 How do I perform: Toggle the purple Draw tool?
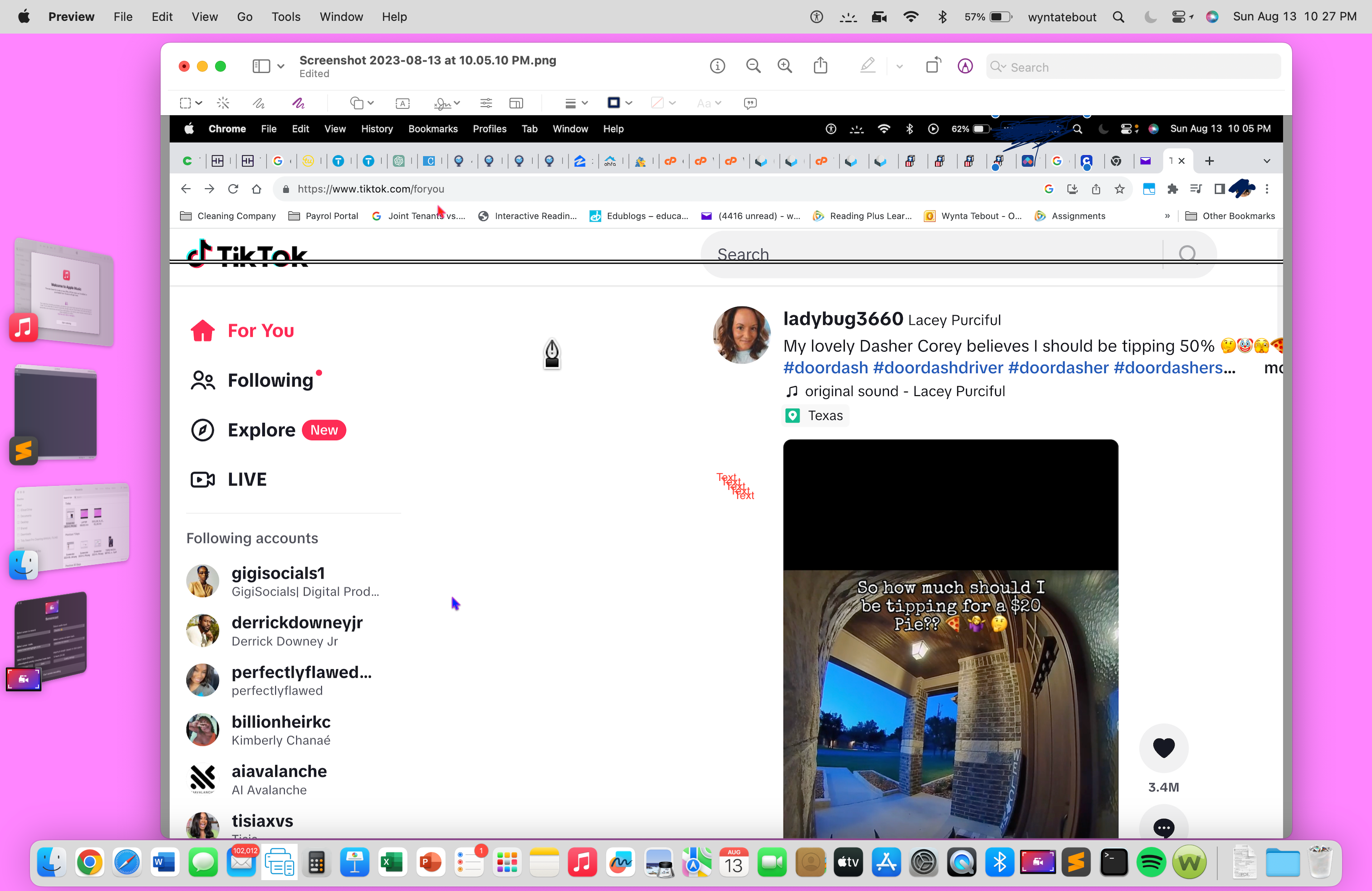click(298, 103)
